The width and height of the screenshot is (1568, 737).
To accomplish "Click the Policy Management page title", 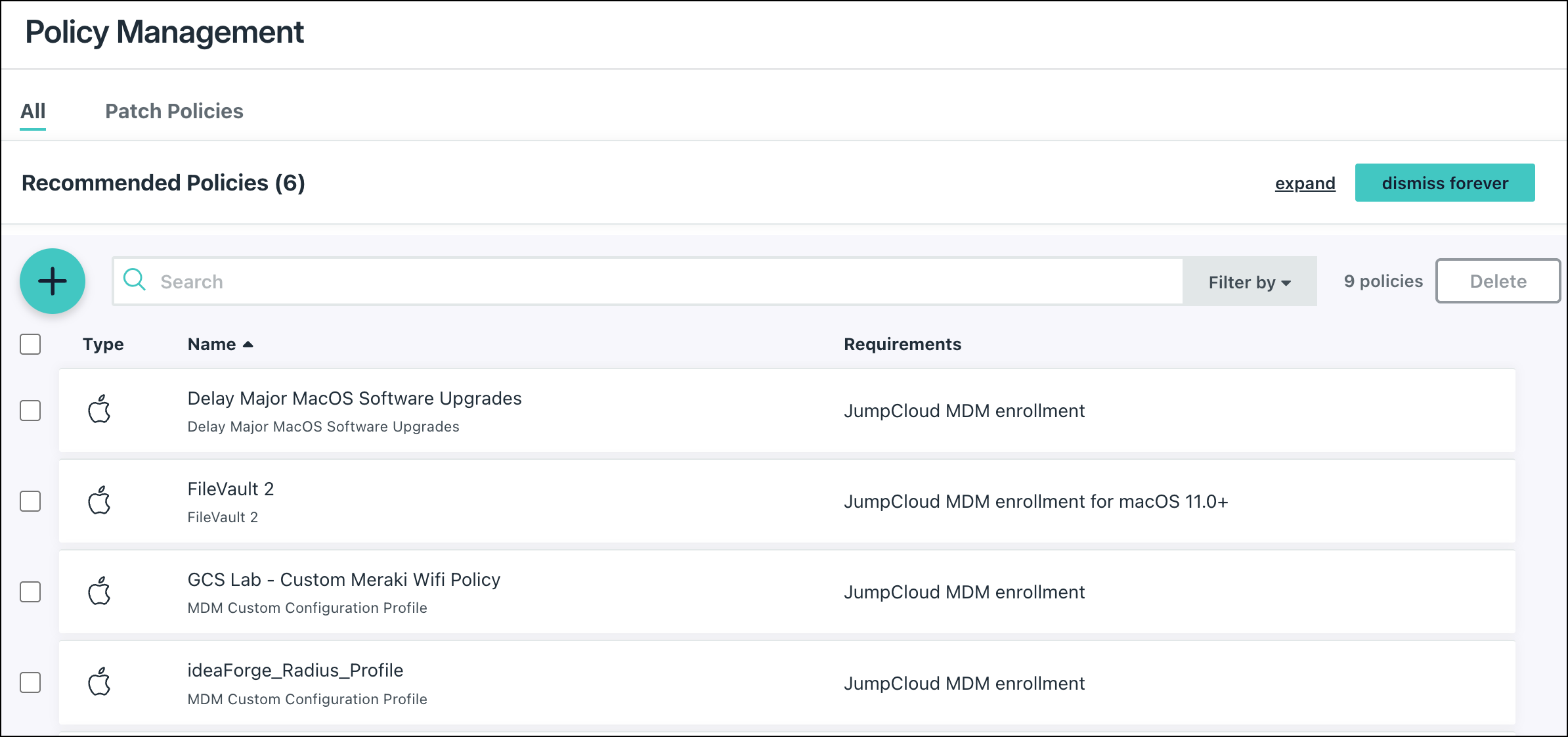I will pos(164,32).
